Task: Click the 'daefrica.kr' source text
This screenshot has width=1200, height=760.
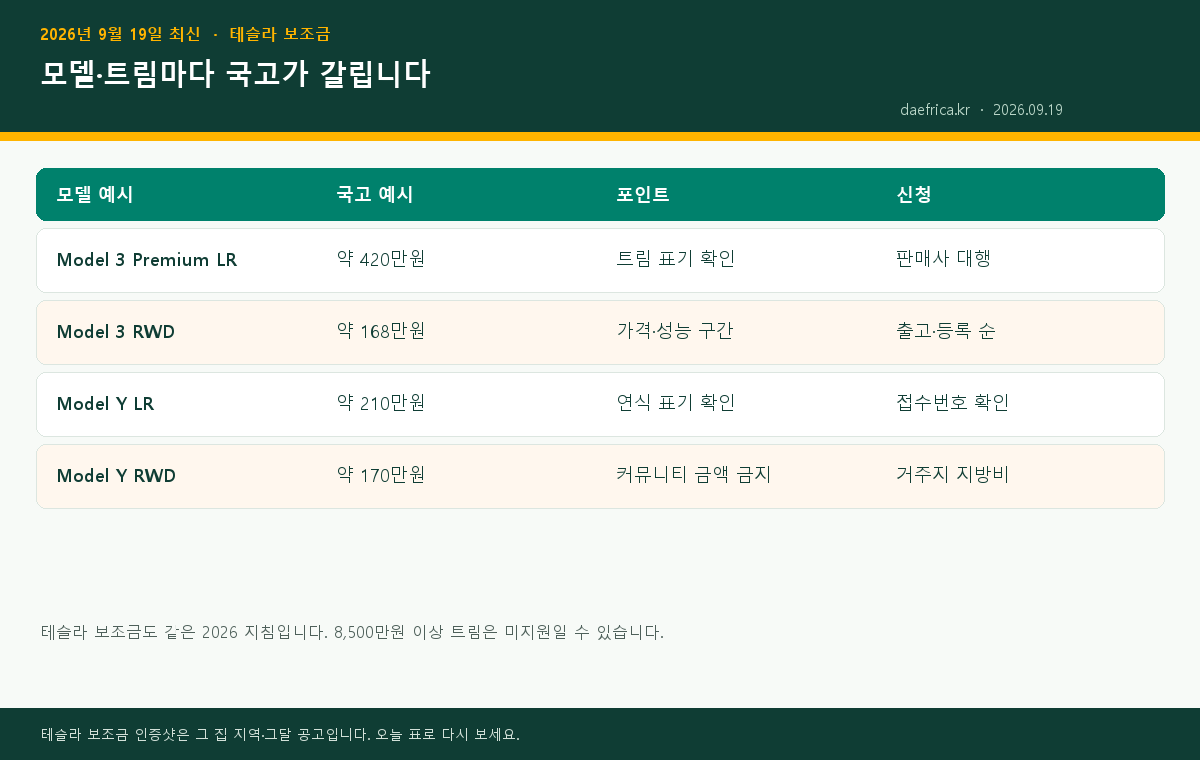Action: [x=935, y=110]
